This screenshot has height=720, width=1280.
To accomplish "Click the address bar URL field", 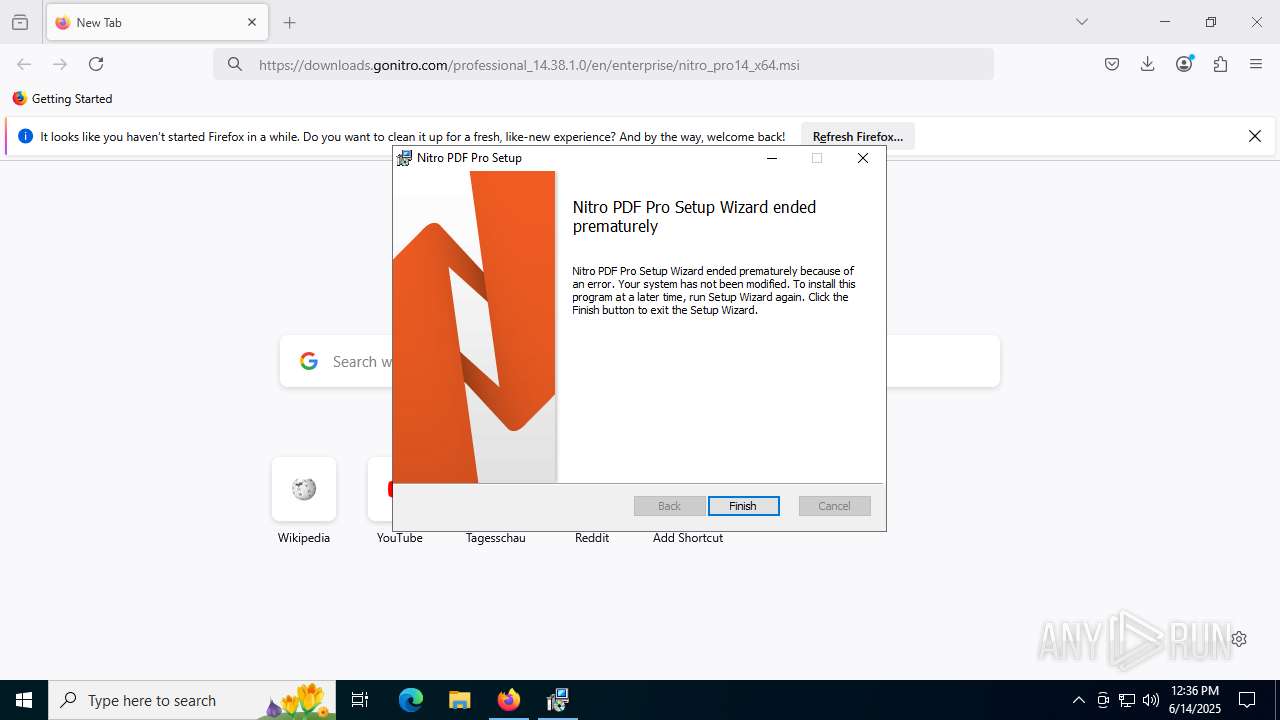I will 604,65.
